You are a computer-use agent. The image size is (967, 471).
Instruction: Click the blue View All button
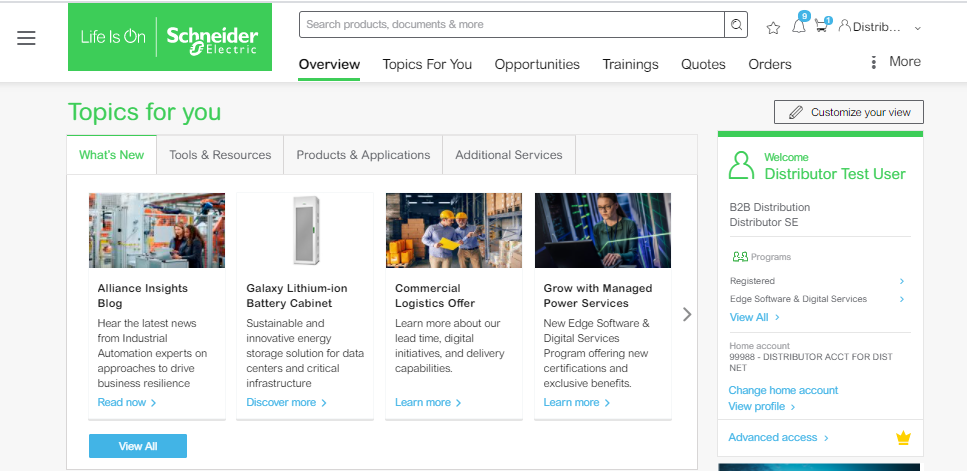pyautogui.click(x=138, y=446)
